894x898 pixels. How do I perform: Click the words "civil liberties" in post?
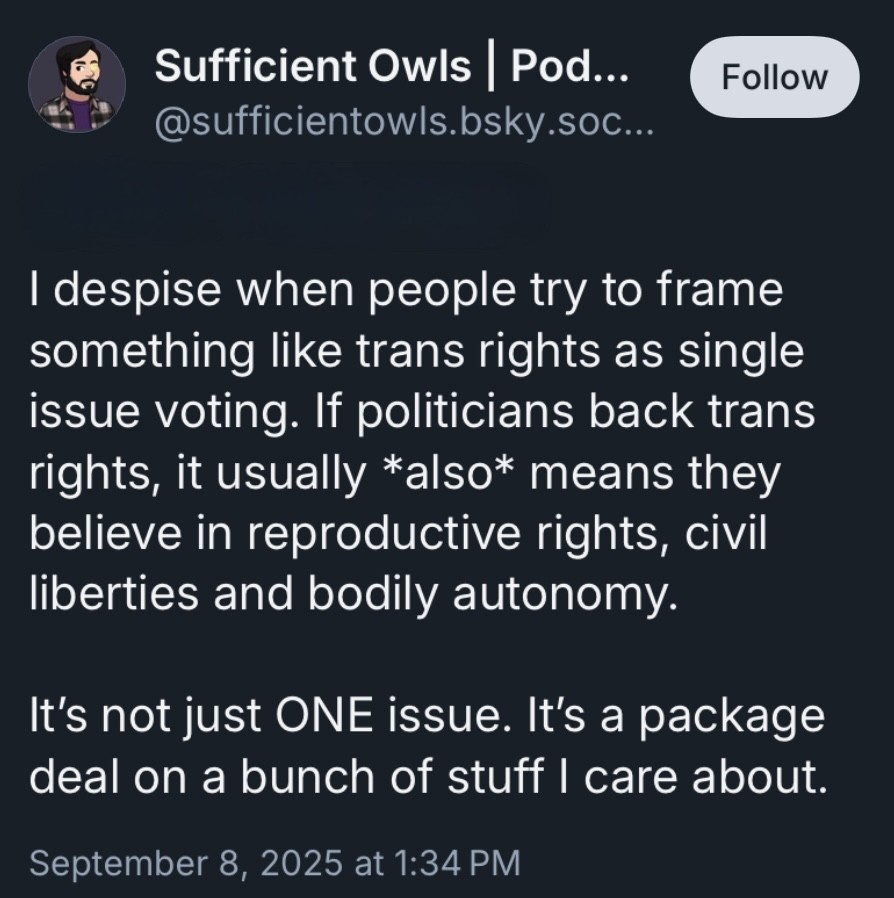click(728, 532)
